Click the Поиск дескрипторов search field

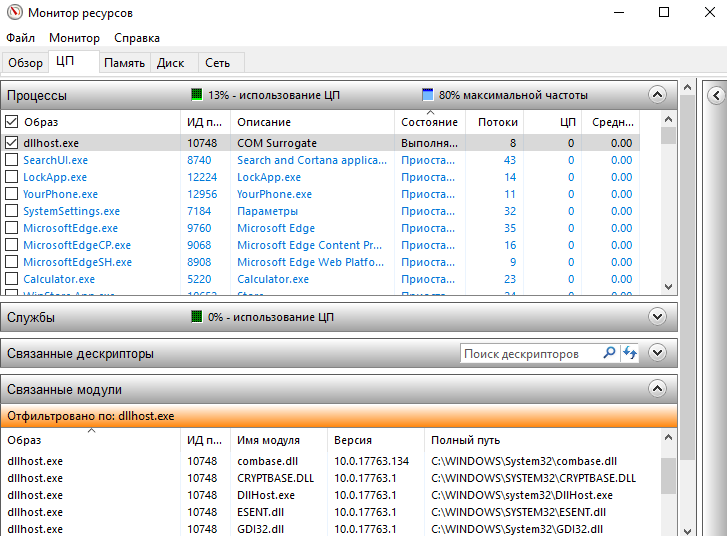531,353
